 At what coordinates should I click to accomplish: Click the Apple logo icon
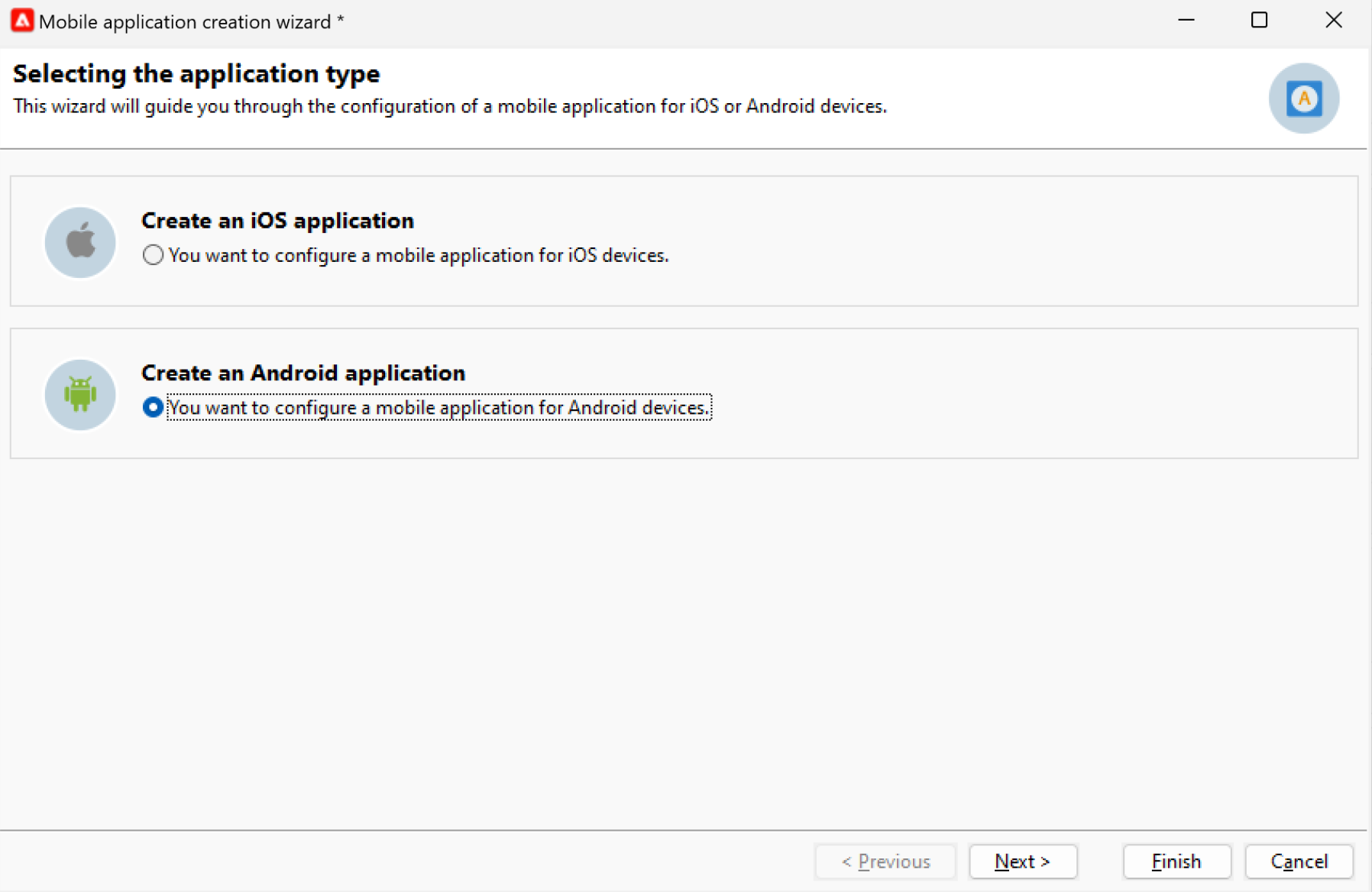(x=80, y=242)
